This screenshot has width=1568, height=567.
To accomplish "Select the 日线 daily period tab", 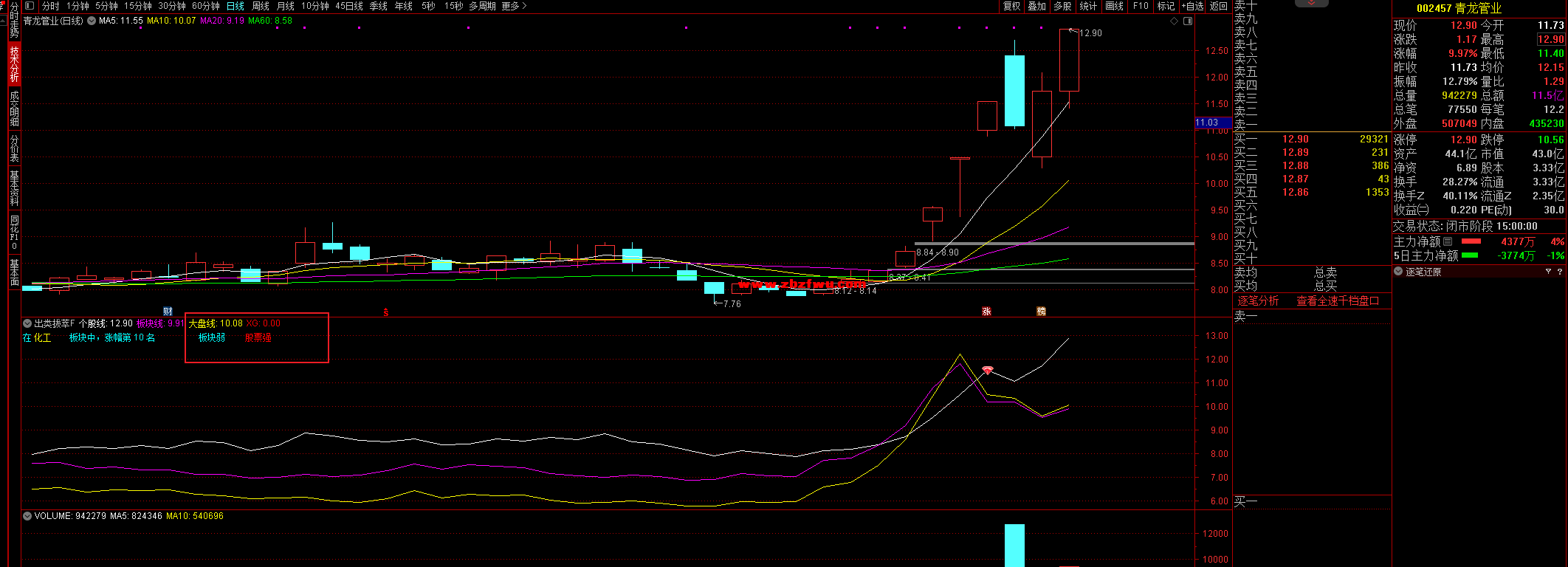I will pos(235,6).
